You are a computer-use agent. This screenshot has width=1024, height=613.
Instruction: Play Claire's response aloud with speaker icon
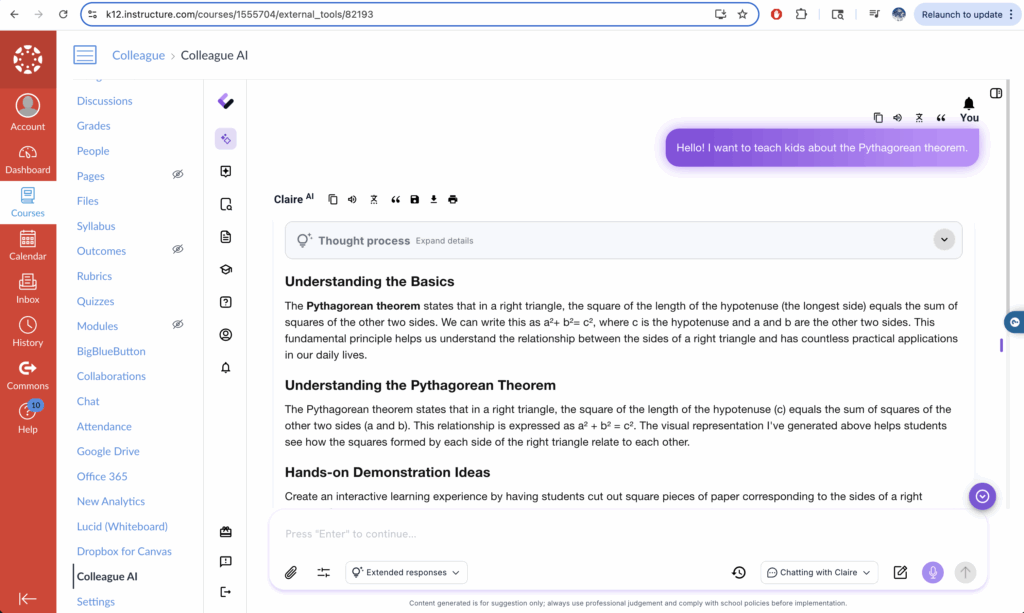click(x=353, y=199)
